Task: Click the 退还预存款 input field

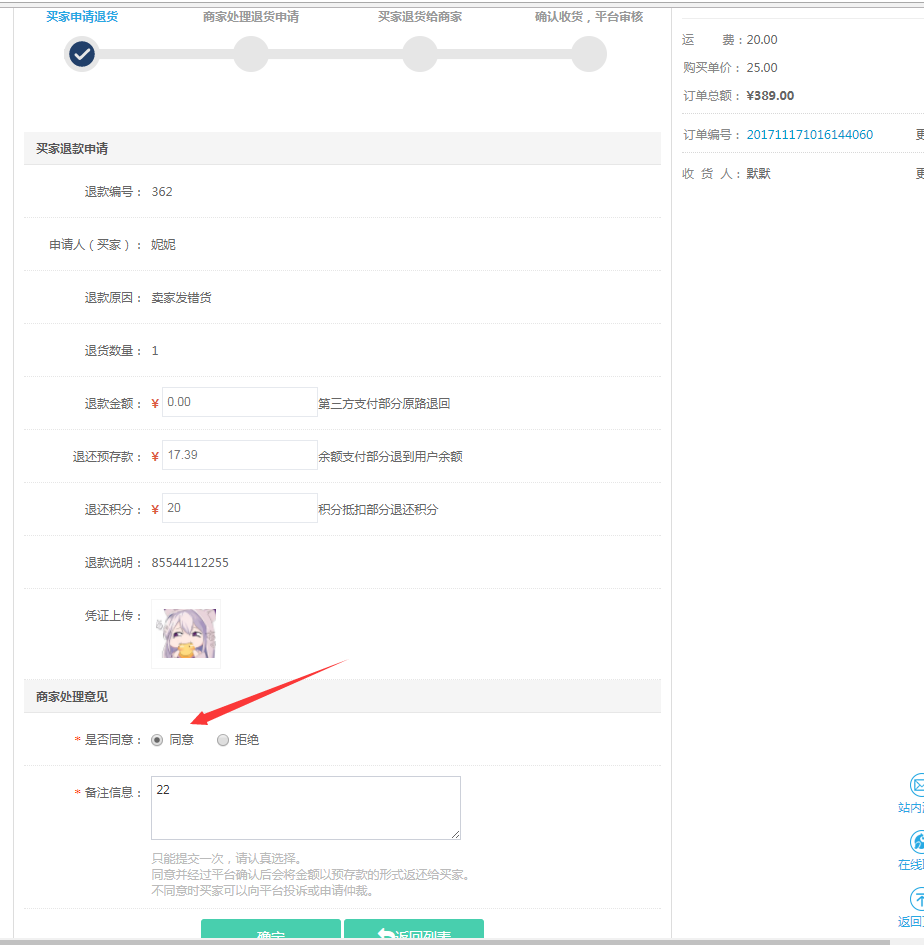Action: [x=239, y=455]
